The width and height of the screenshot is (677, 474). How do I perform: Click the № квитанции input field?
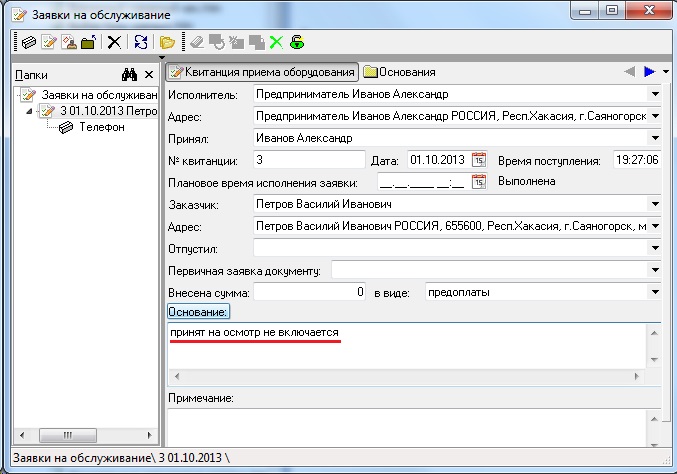point(309,160)
